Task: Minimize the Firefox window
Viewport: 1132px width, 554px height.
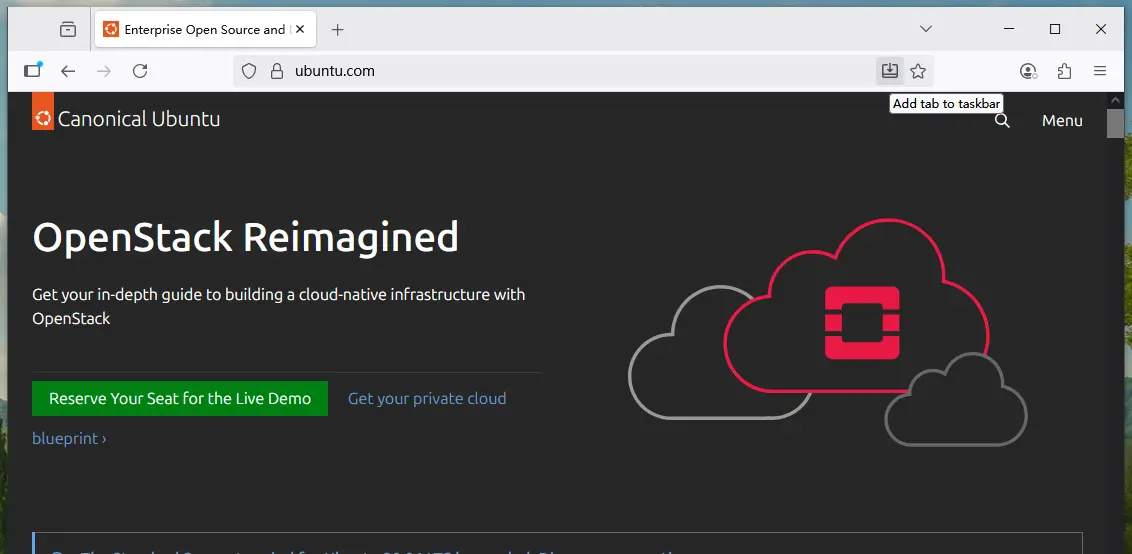Action: point(1009,29)
